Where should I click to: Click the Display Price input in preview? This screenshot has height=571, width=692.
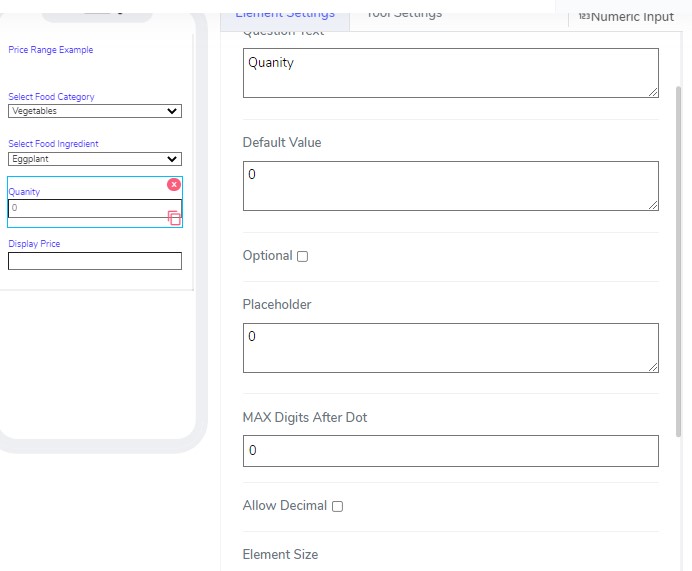[x=95, y=261]
